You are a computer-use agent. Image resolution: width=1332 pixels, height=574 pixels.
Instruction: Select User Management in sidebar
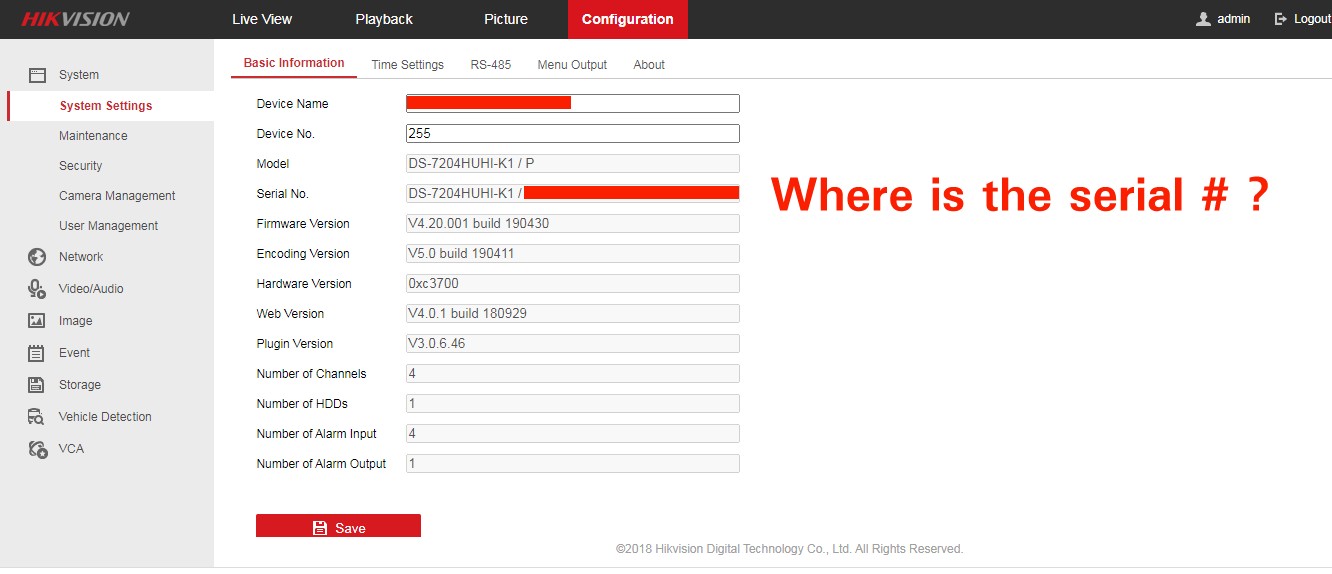[x=108, y=226]
